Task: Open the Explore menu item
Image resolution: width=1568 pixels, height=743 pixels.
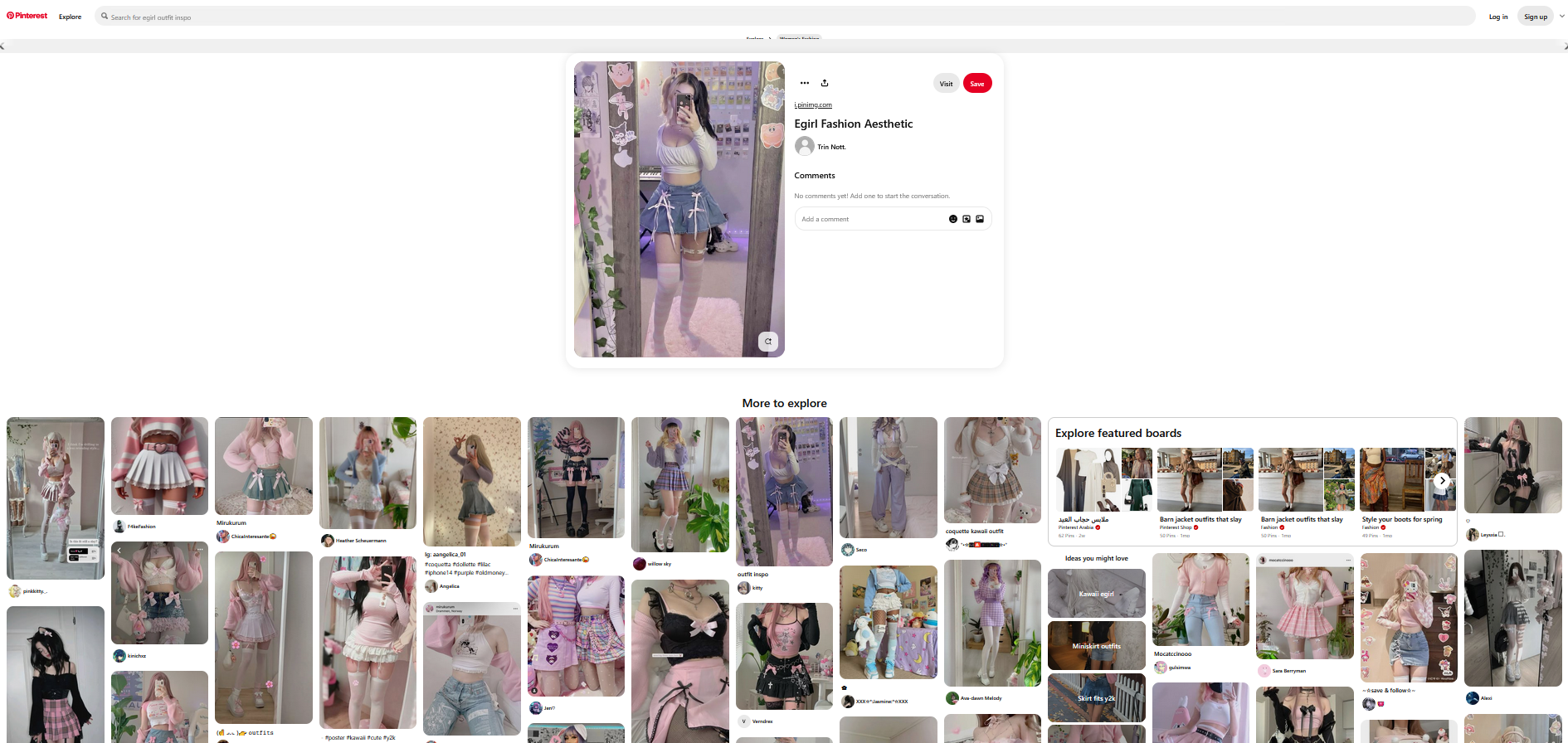Action: click(x=71, y=17)
